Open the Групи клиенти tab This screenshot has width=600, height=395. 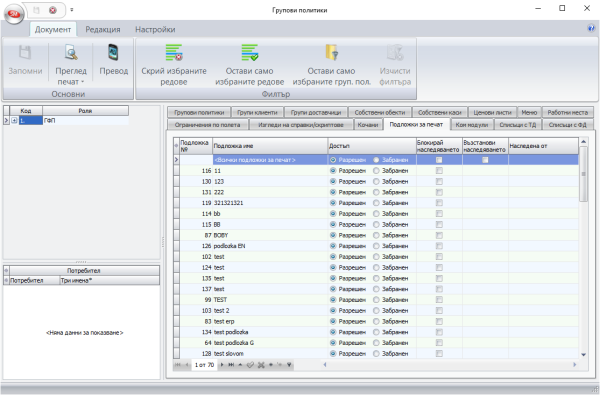(257, 113)
